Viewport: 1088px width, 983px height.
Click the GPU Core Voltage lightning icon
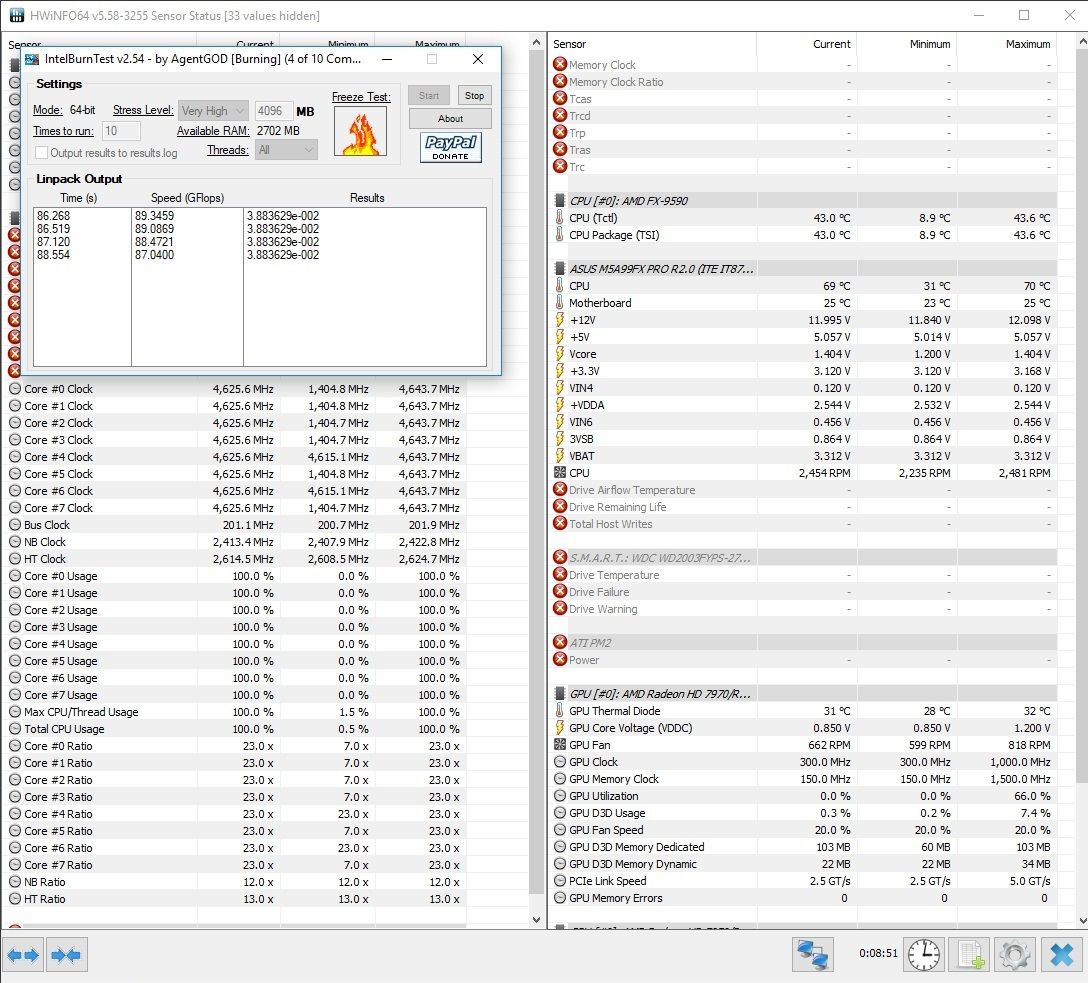tap(559, 728)
